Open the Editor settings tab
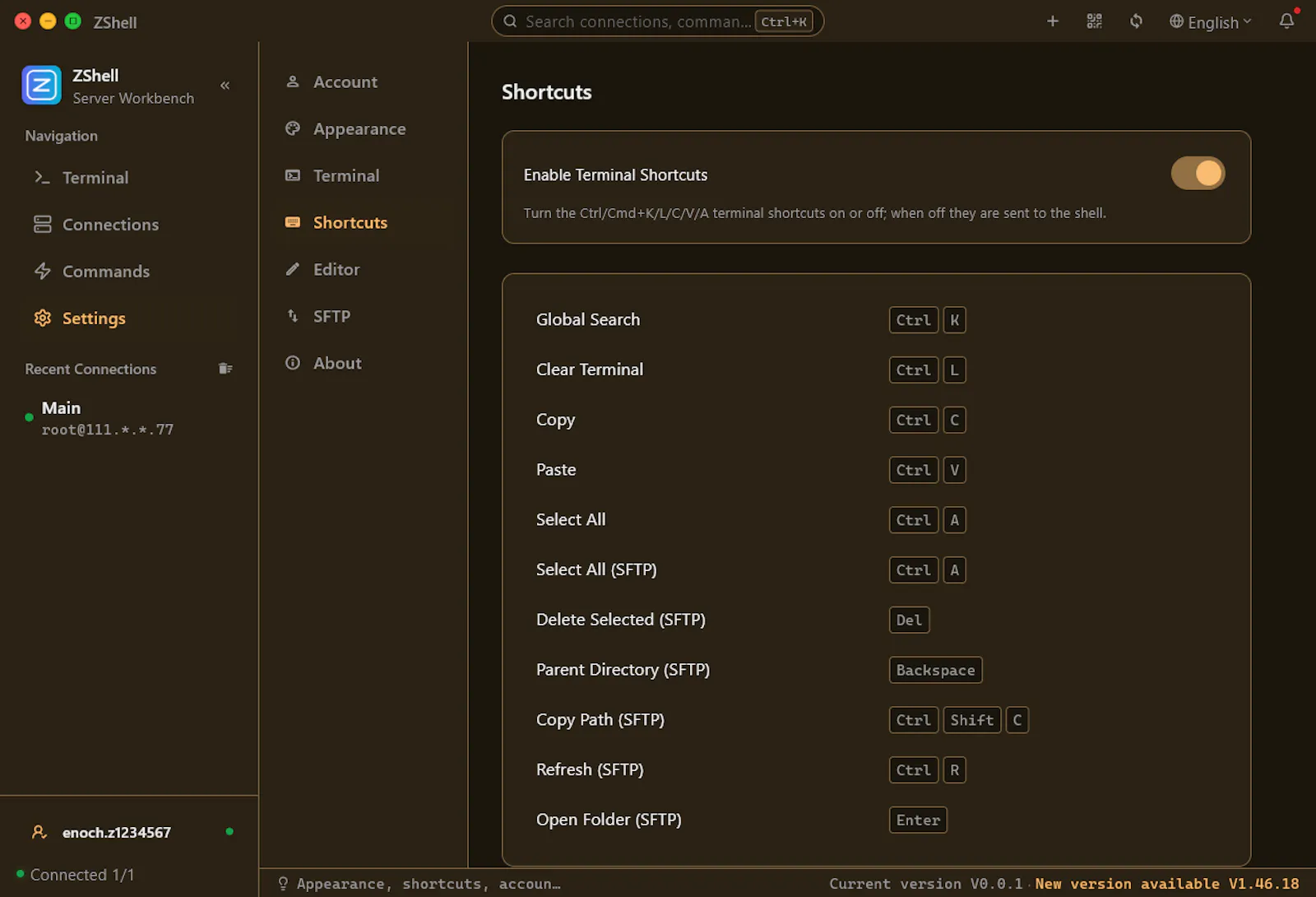The height and width of the screenshot is (897, 1316). (x=364, y=270)
